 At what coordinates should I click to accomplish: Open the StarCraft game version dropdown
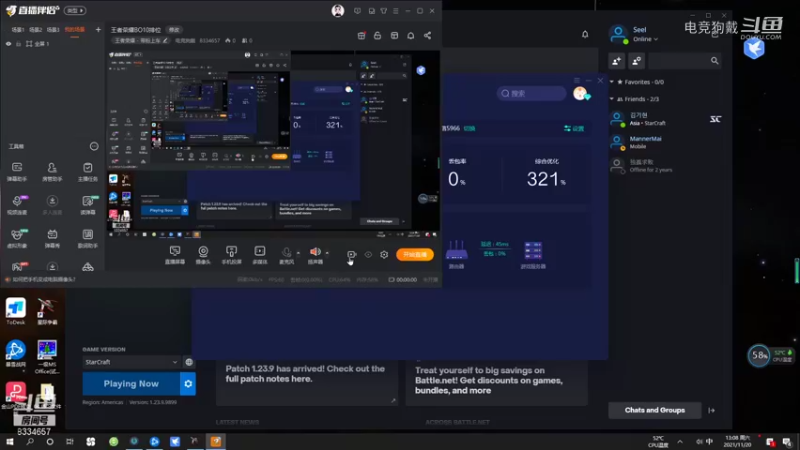[x=131, y=362]
